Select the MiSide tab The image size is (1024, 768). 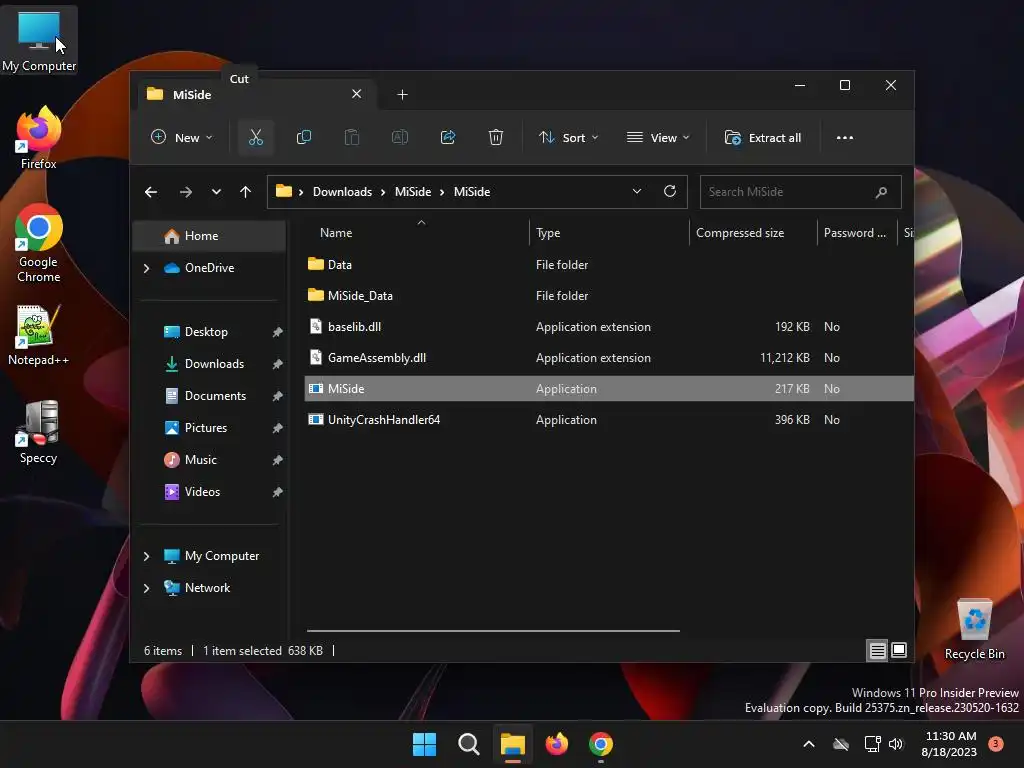[x=255, y=95]
